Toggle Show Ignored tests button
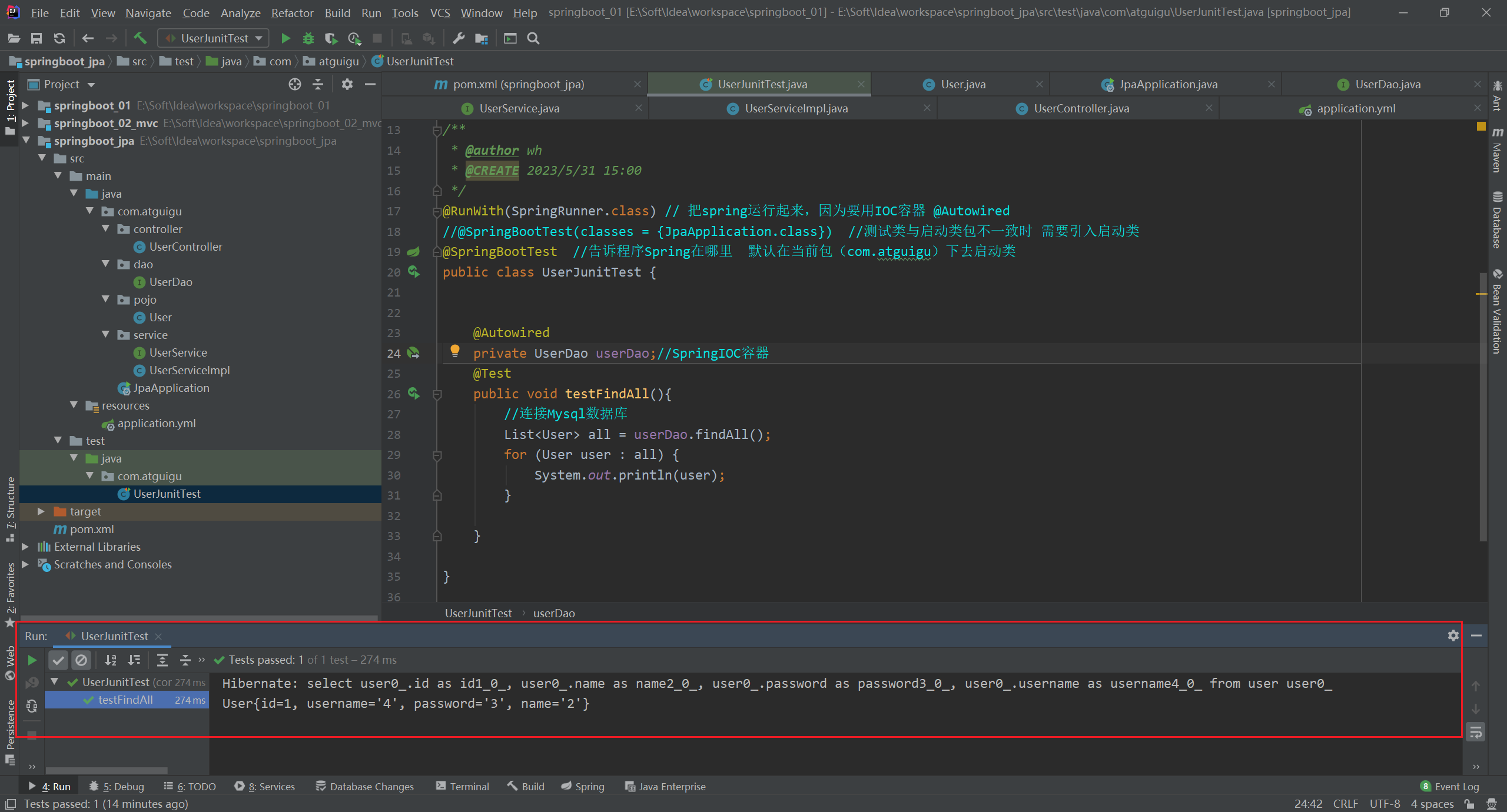 click(81, 660)
